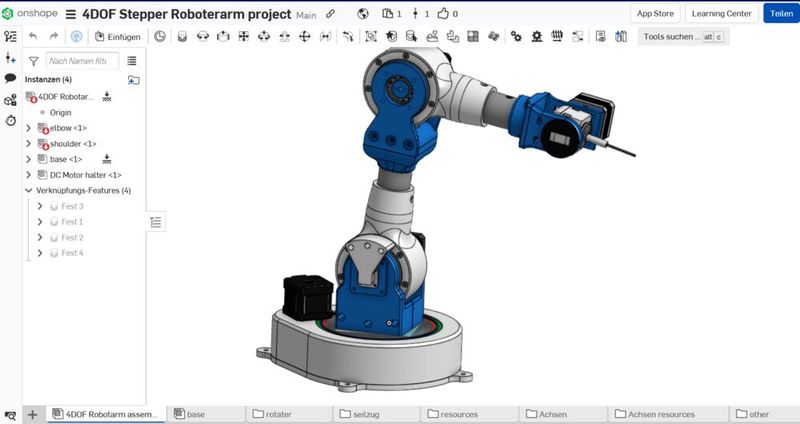Viewport: 800px width, 424px height.
Task: Click the blue circular update icon beside Redo
Action: (76, 36)
